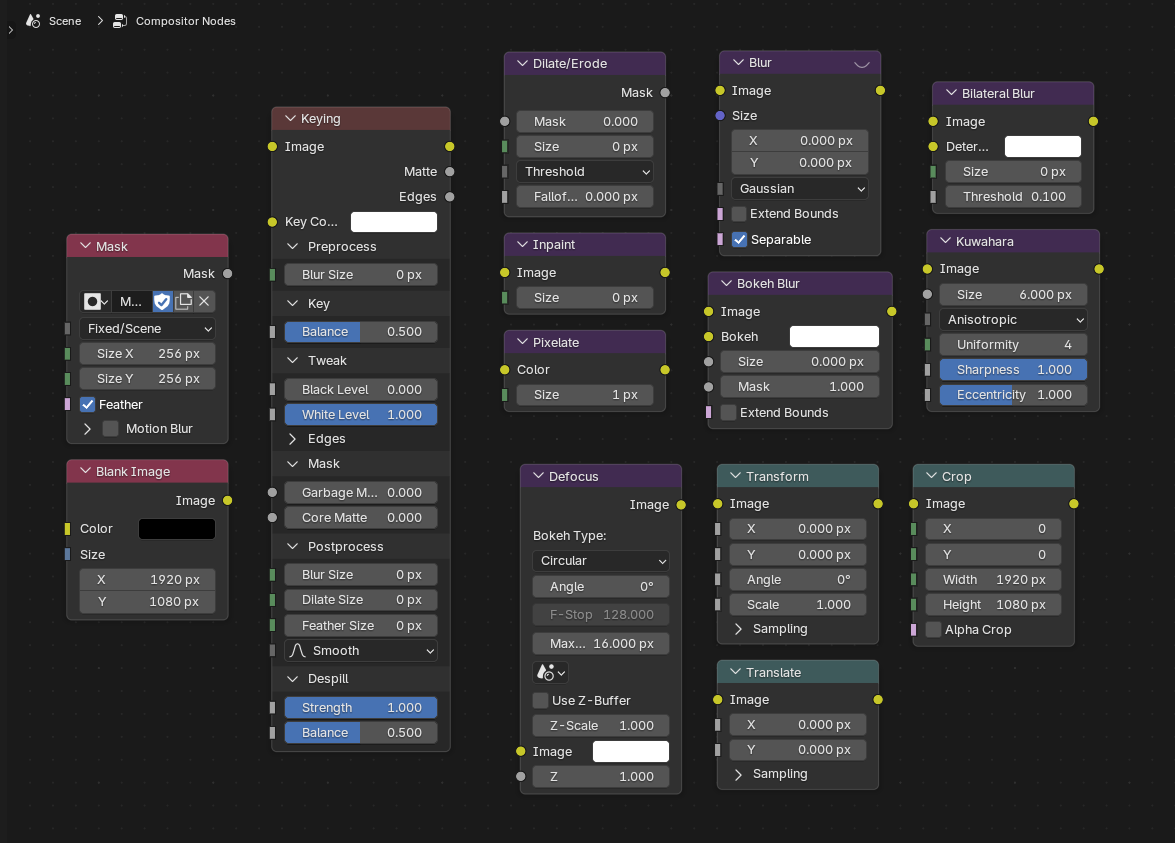Collapse the Crop node with its chevron

(x=931, y=477)
